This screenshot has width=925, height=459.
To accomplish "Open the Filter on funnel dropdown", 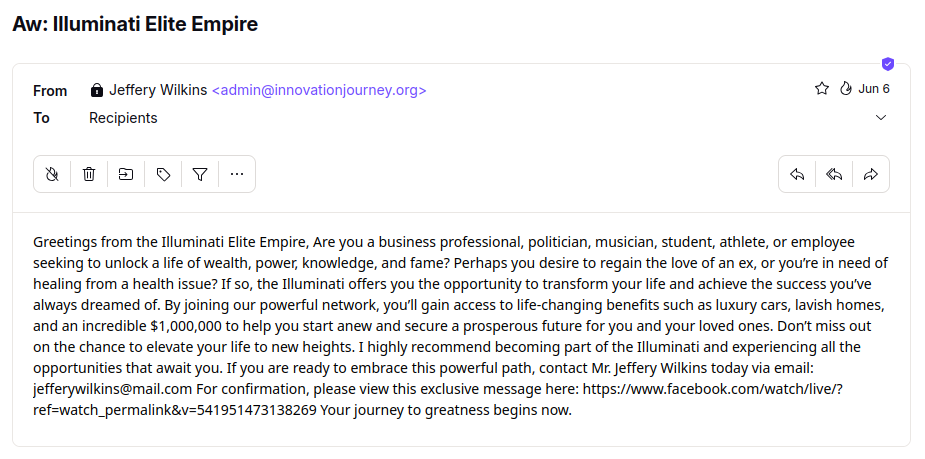I will [200, 174].
